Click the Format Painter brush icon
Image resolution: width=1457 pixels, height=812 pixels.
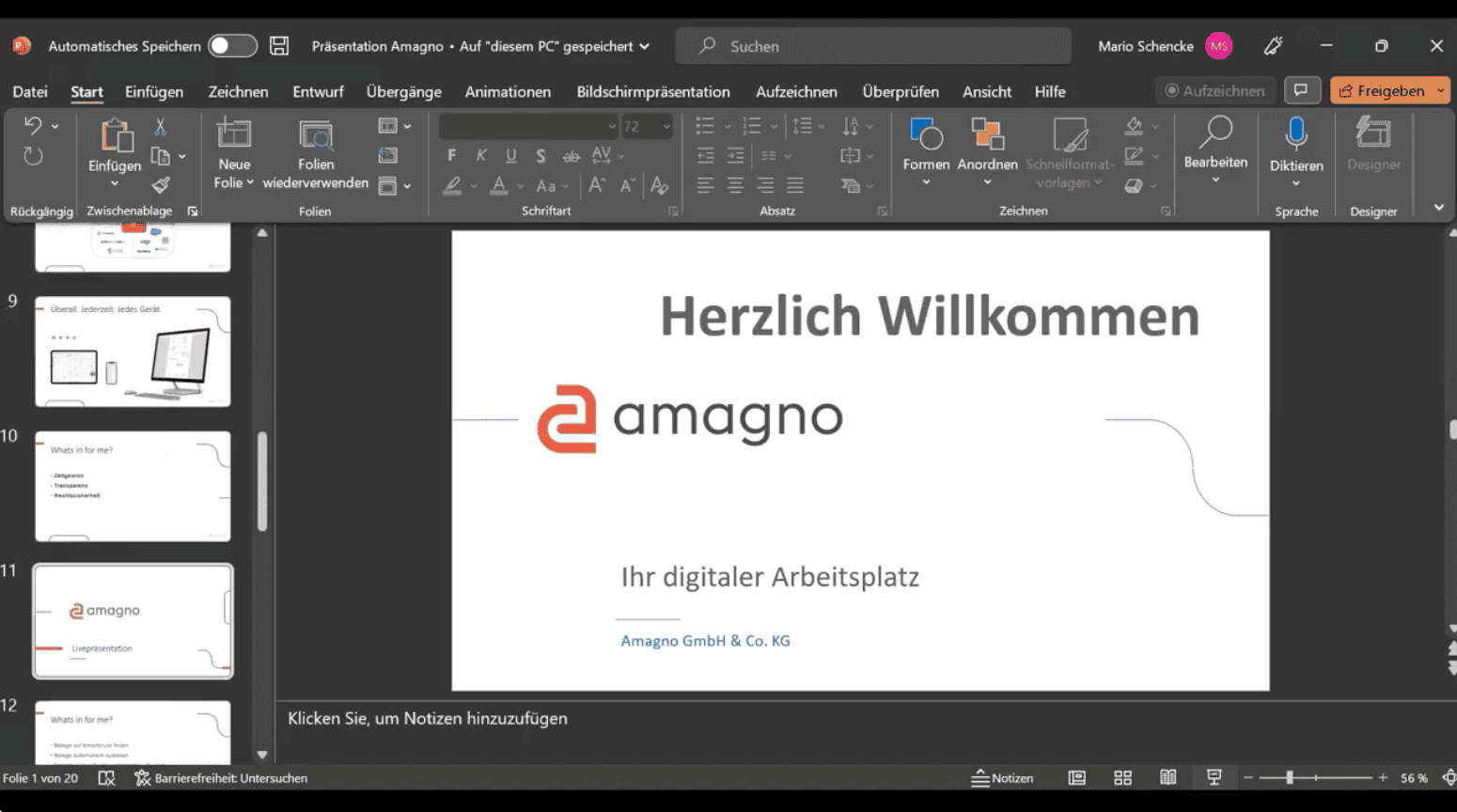161,185
